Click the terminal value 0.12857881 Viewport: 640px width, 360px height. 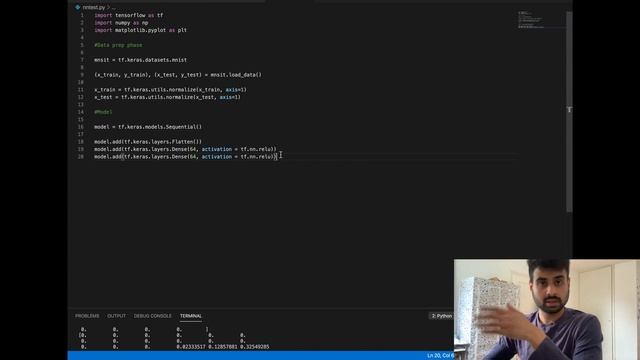(x=223, y=347)
